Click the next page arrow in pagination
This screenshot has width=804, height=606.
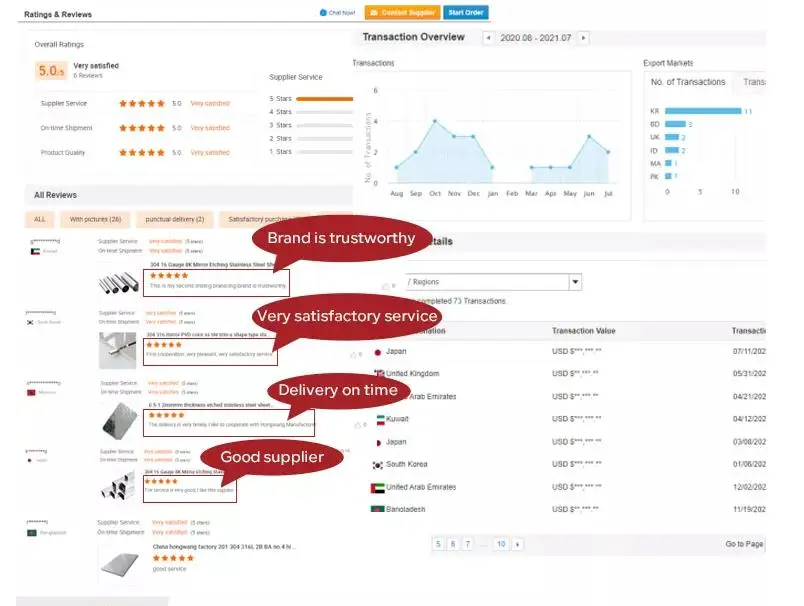(x=517, y=544)
